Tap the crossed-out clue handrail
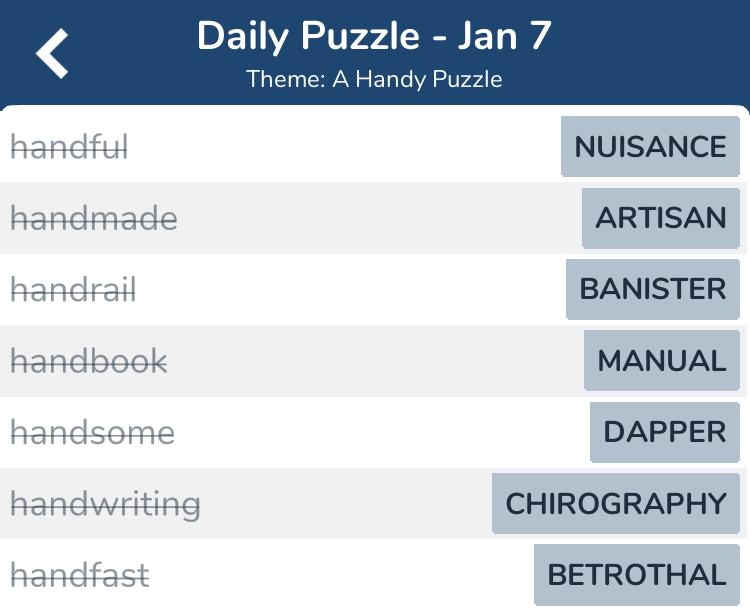The image size is (750, 610). tap(73, 289)
